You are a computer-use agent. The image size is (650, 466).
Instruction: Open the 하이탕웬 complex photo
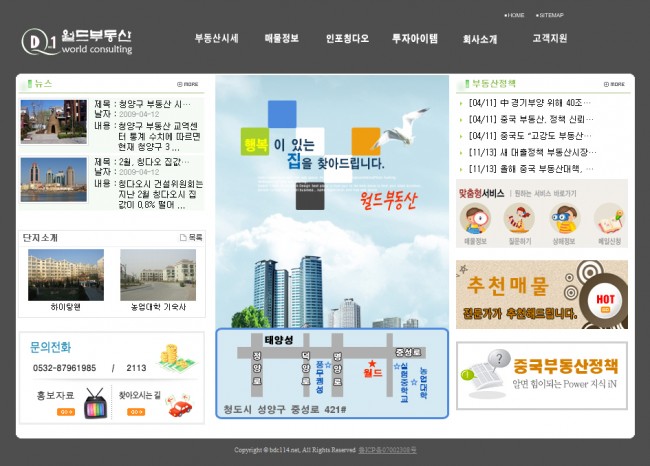coord(66,275)
